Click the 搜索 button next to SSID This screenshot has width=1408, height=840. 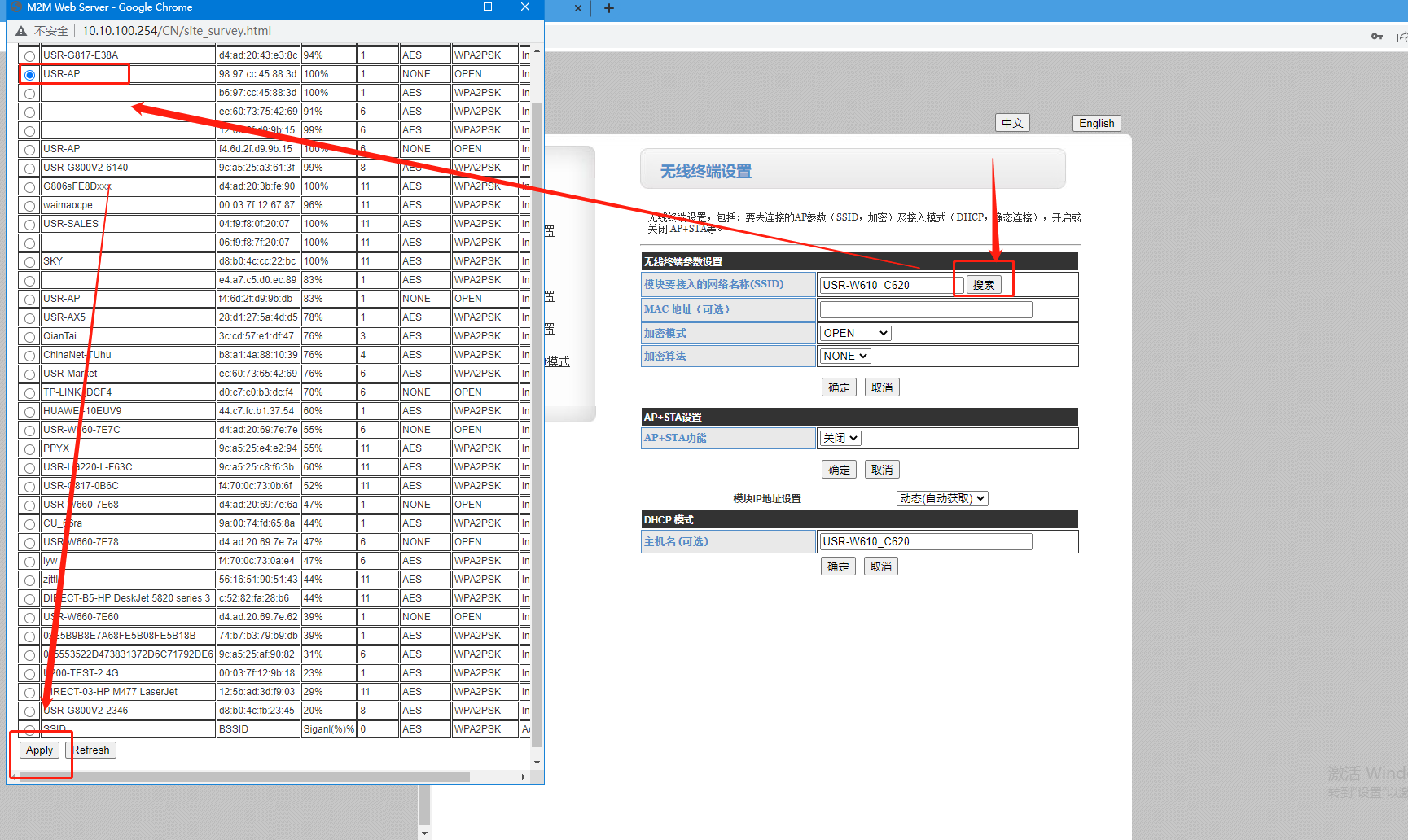click(983, 285)
